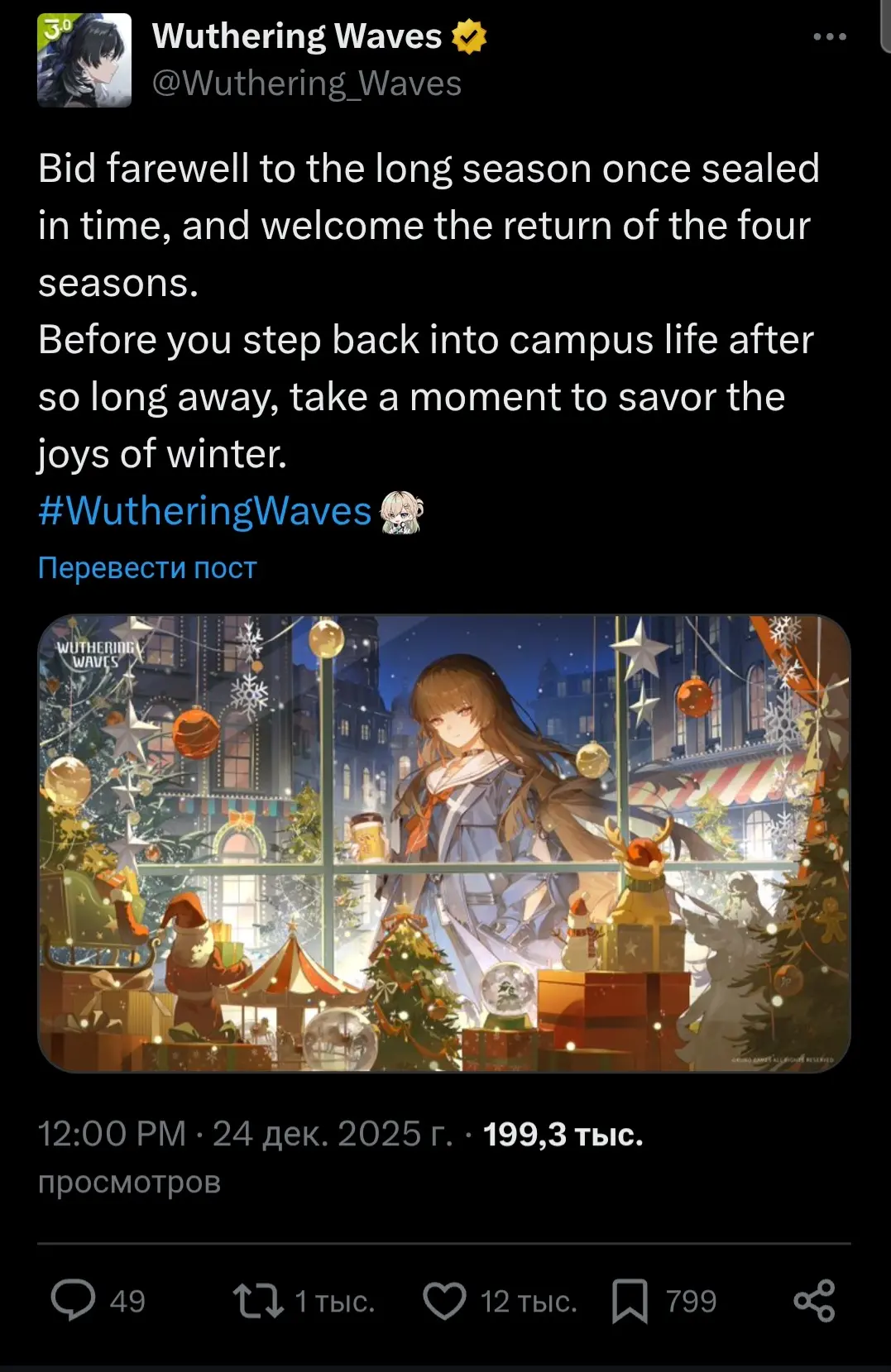Click the 49 replies count
The width and height of the screenshot is (891, 1372).
coord(127,1302)
